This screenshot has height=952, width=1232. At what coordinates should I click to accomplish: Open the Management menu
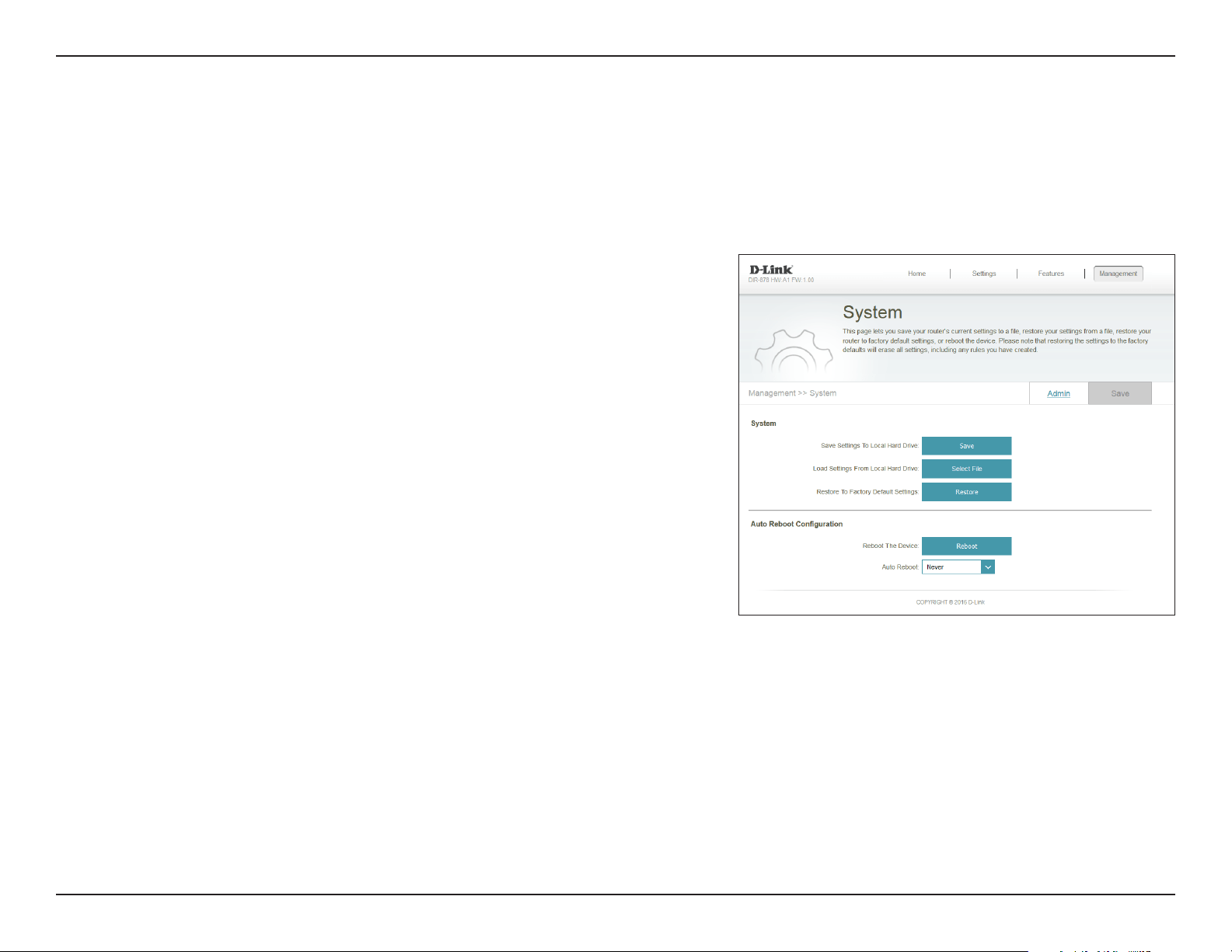coord(1118,274)
